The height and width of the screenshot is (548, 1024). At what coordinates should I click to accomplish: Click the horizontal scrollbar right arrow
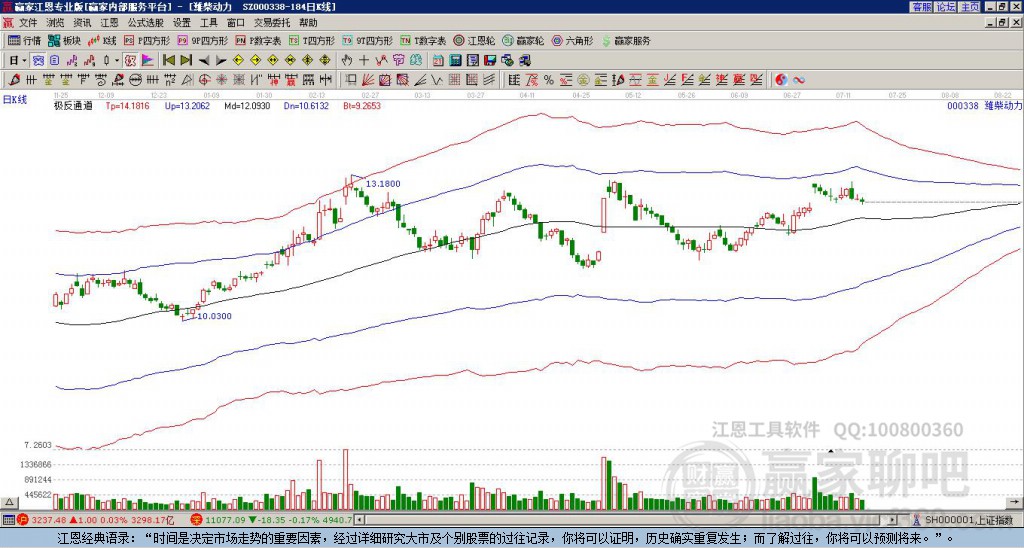(892, 520)
